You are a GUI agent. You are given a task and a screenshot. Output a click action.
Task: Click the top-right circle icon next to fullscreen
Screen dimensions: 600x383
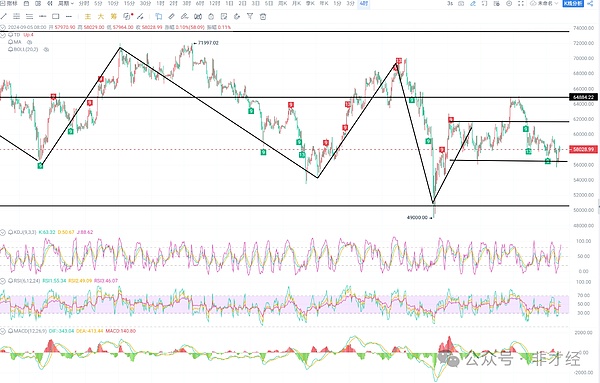509,3
